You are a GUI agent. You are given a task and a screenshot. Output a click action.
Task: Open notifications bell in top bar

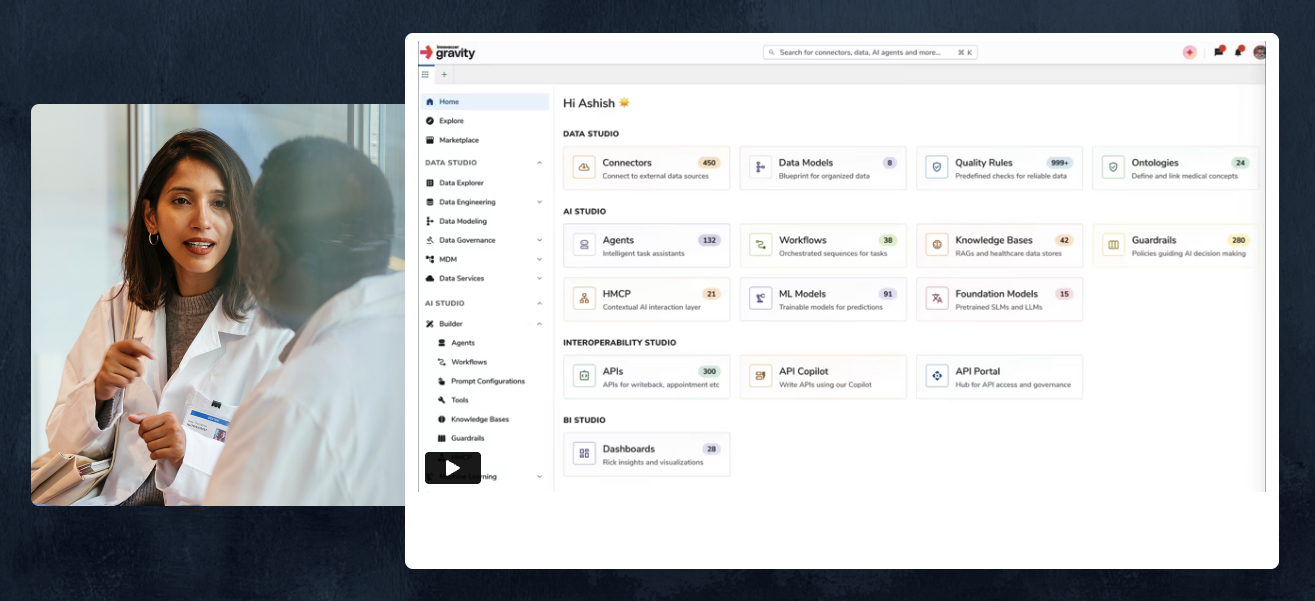coord(1238,52)
